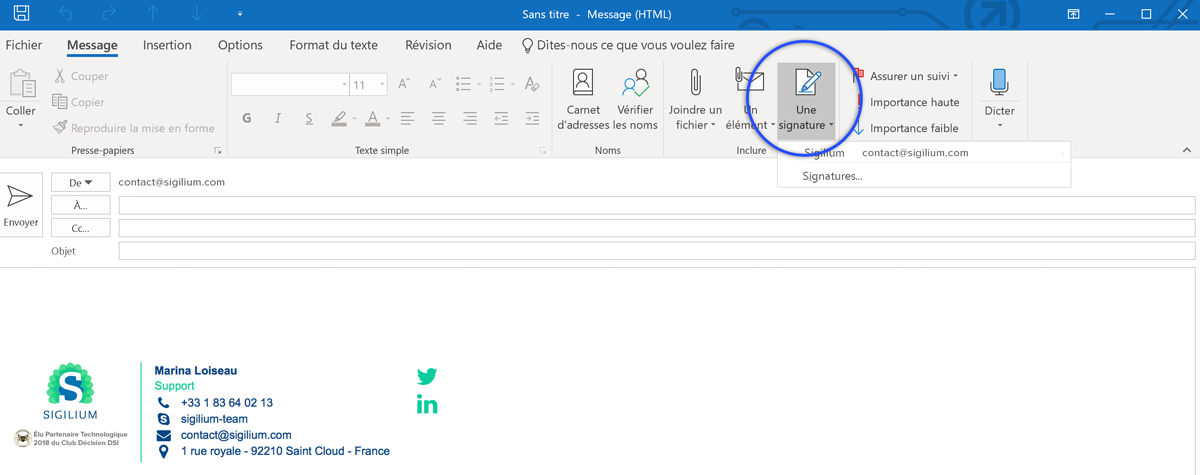Open the Texte simple dialog launcher
The width and height of the screenshot is (1200, 475).
[x=543, y=151]
